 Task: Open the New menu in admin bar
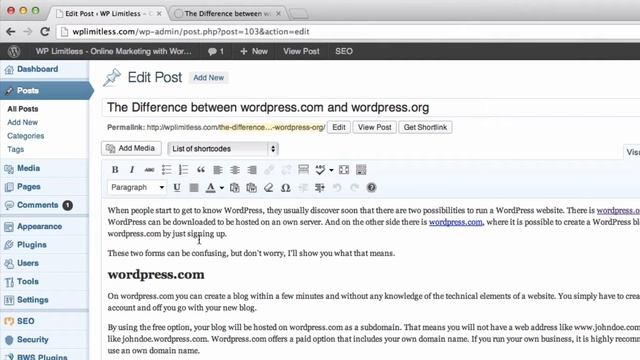[254, 51]
